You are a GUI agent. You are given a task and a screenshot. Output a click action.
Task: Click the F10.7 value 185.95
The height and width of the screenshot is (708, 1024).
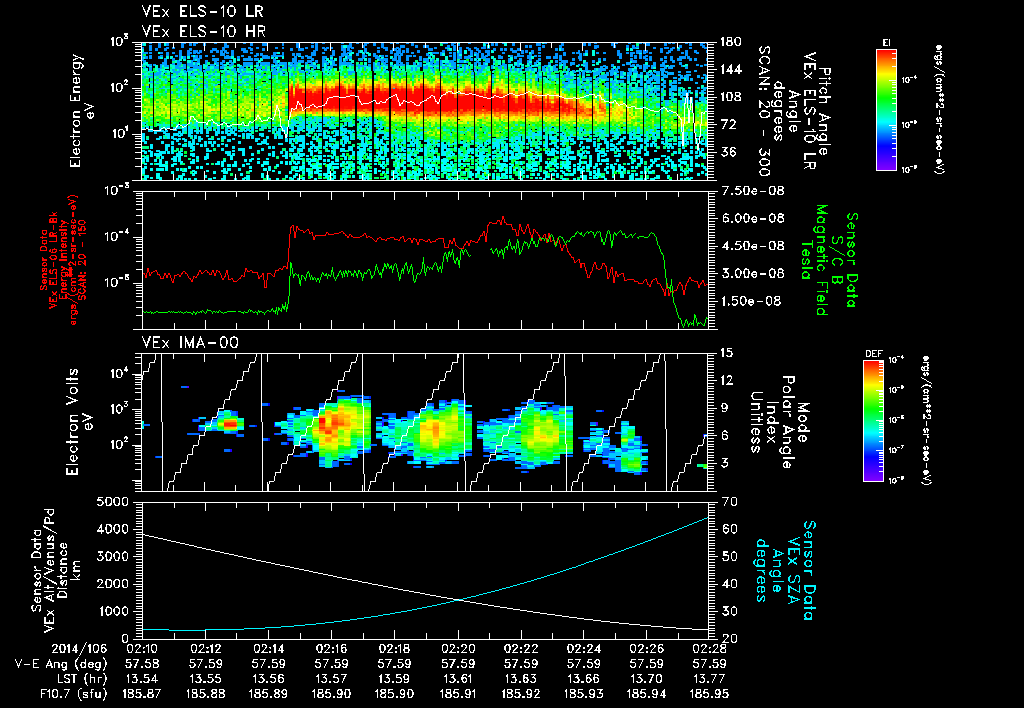click(x=709, y=694)
